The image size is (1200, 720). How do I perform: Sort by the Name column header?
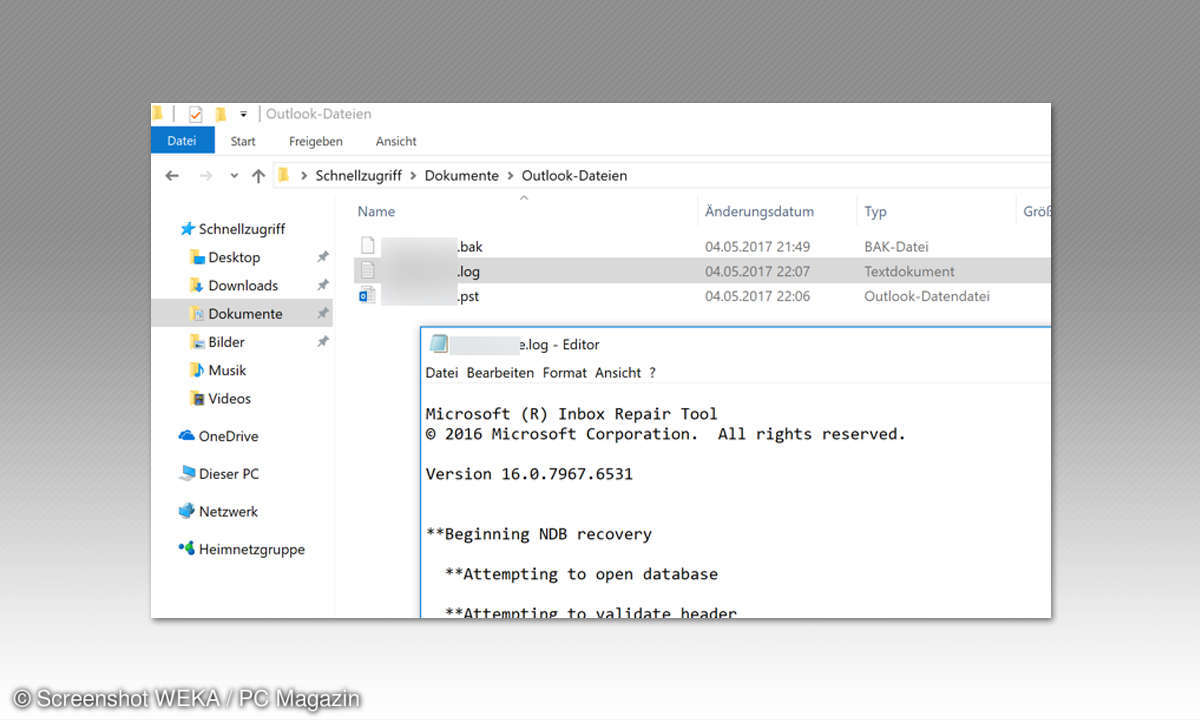377,211
